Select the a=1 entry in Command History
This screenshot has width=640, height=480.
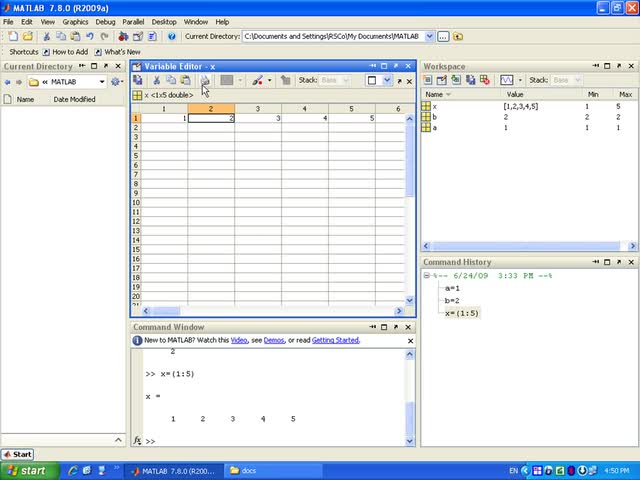[452, 288]
